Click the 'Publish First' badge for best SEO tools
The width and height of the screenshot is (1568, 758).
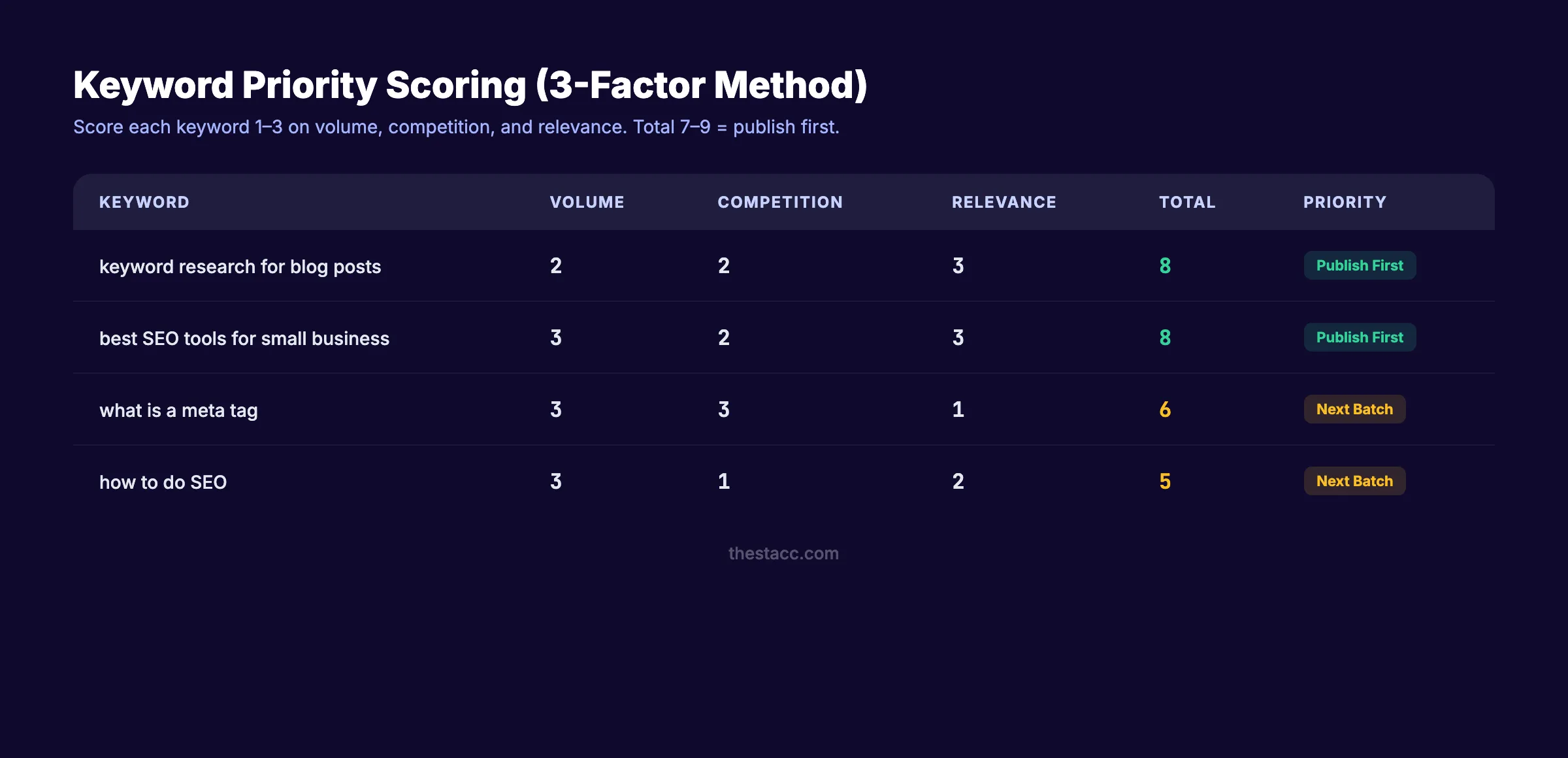tap(1360, 337)
